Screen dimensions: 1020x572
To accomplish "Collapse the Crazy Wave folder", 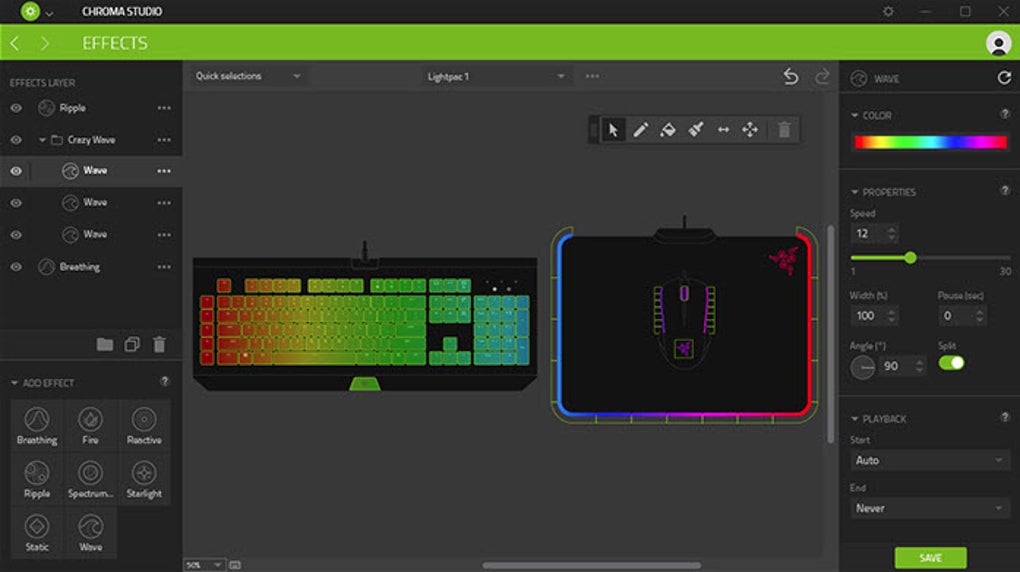I will [x=42, y=140].
